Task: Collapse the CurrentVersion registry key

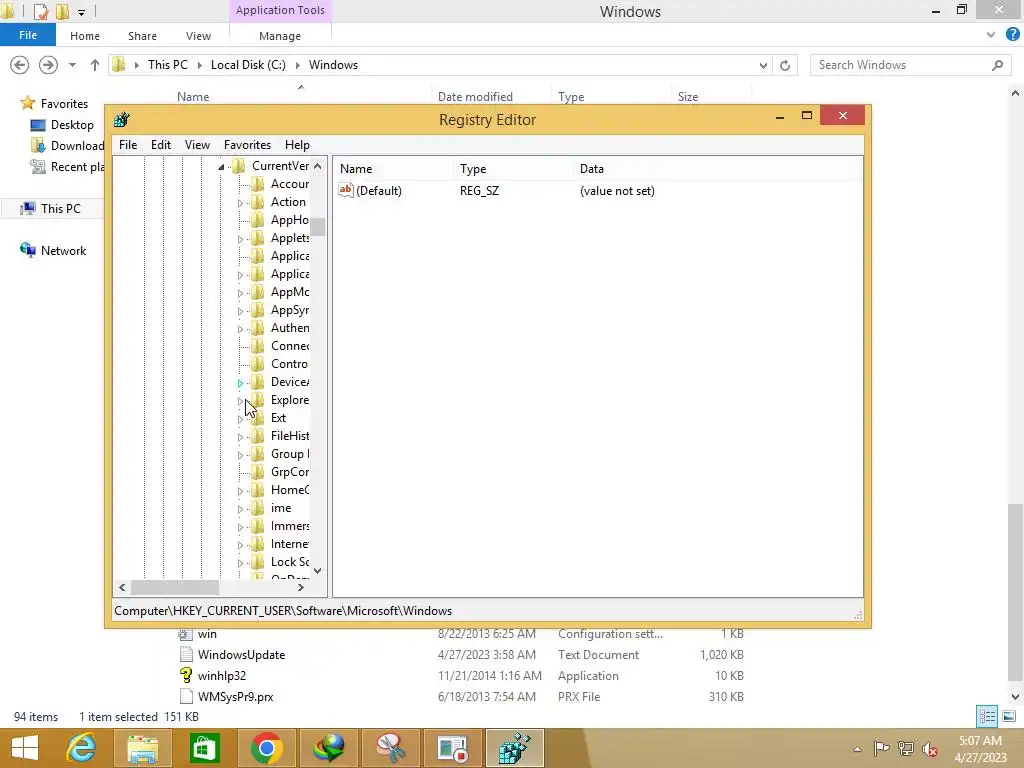Action: 221,167
